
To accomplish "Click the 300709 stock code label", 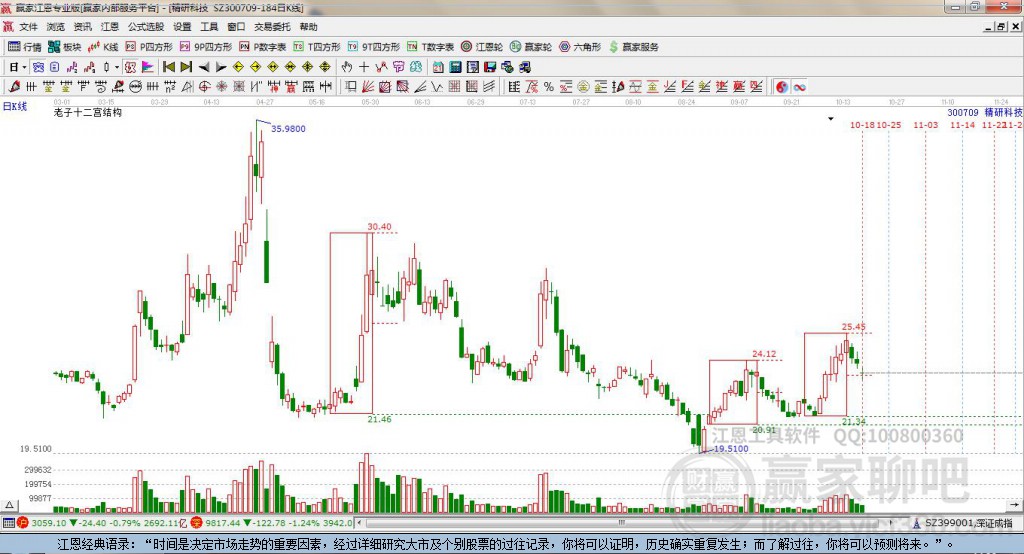I will pyautogui.click(x=963, y=112).
